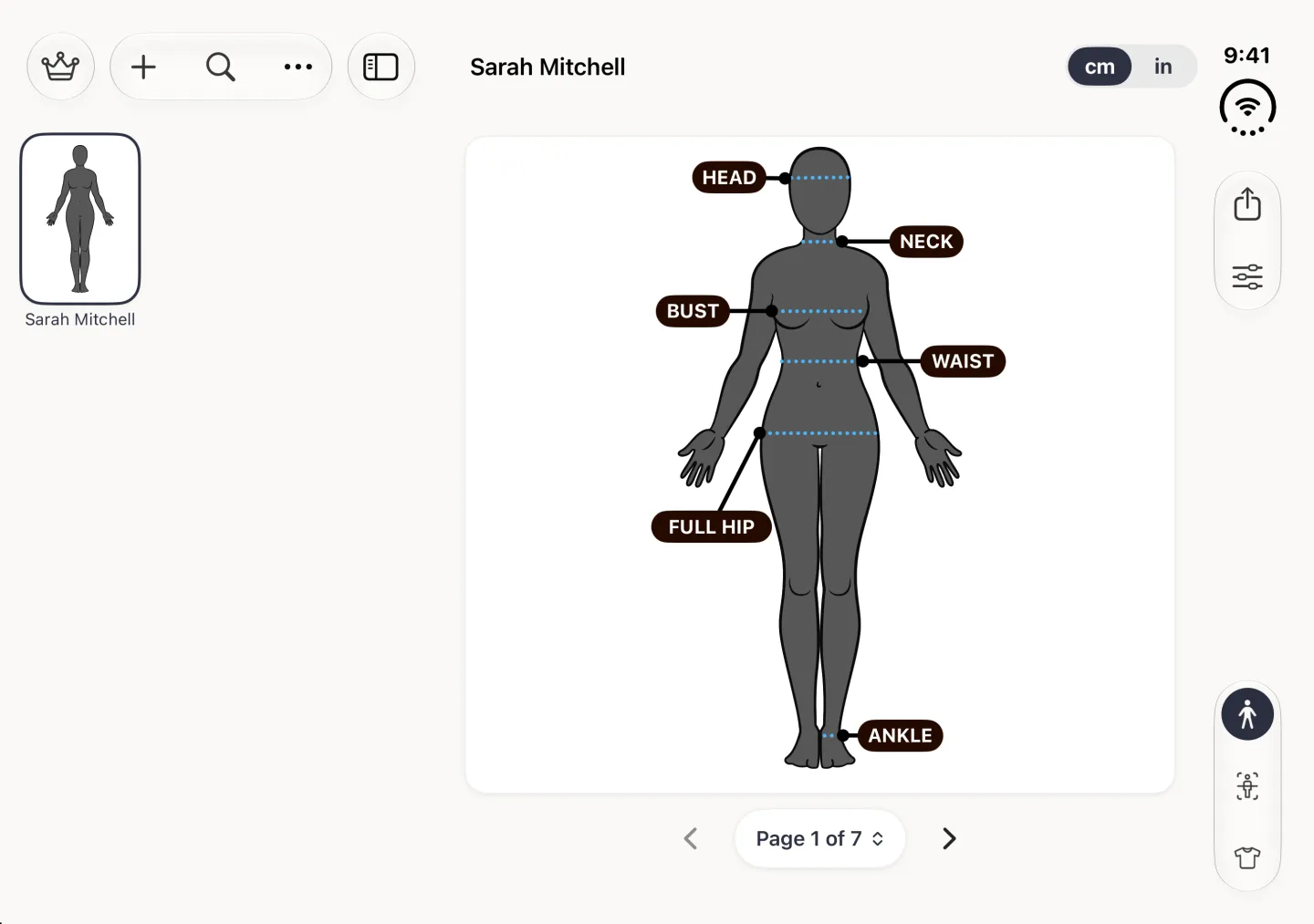Select the FULL HIP measurement label
This screenshot has width=1314, height=924.
711,526
